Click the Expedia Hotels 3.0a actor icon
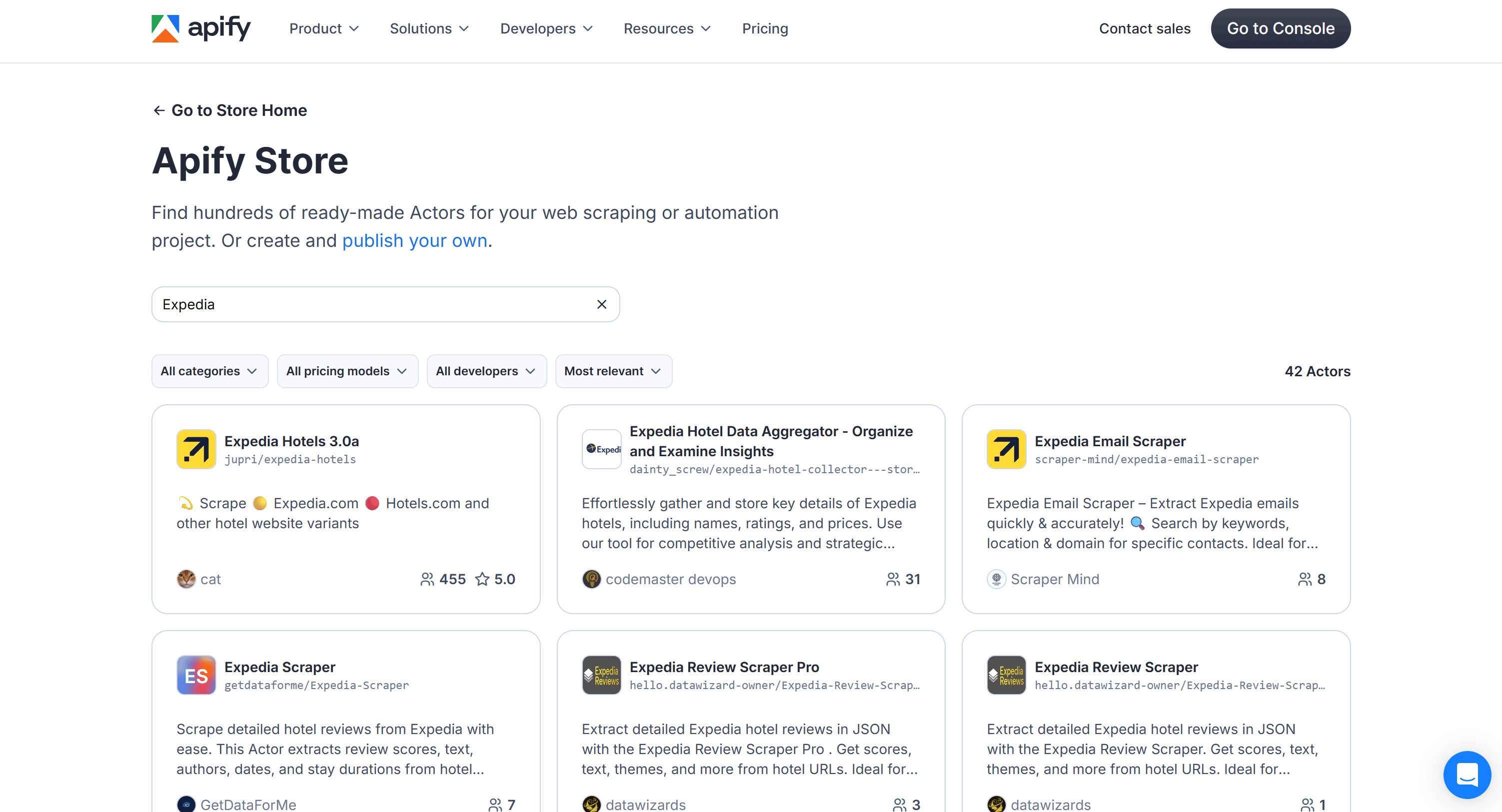This screenshot has width=1502, height=812. click(x=196, y=449)
